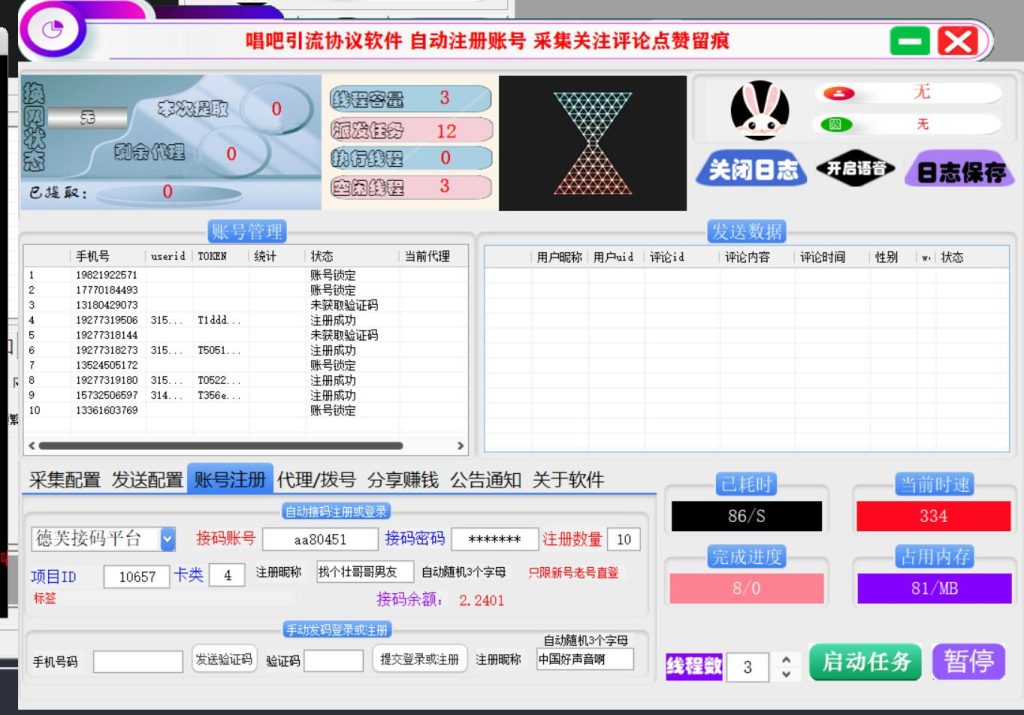Decrease 线程数 with the down arrow

(x=786, y=674)
